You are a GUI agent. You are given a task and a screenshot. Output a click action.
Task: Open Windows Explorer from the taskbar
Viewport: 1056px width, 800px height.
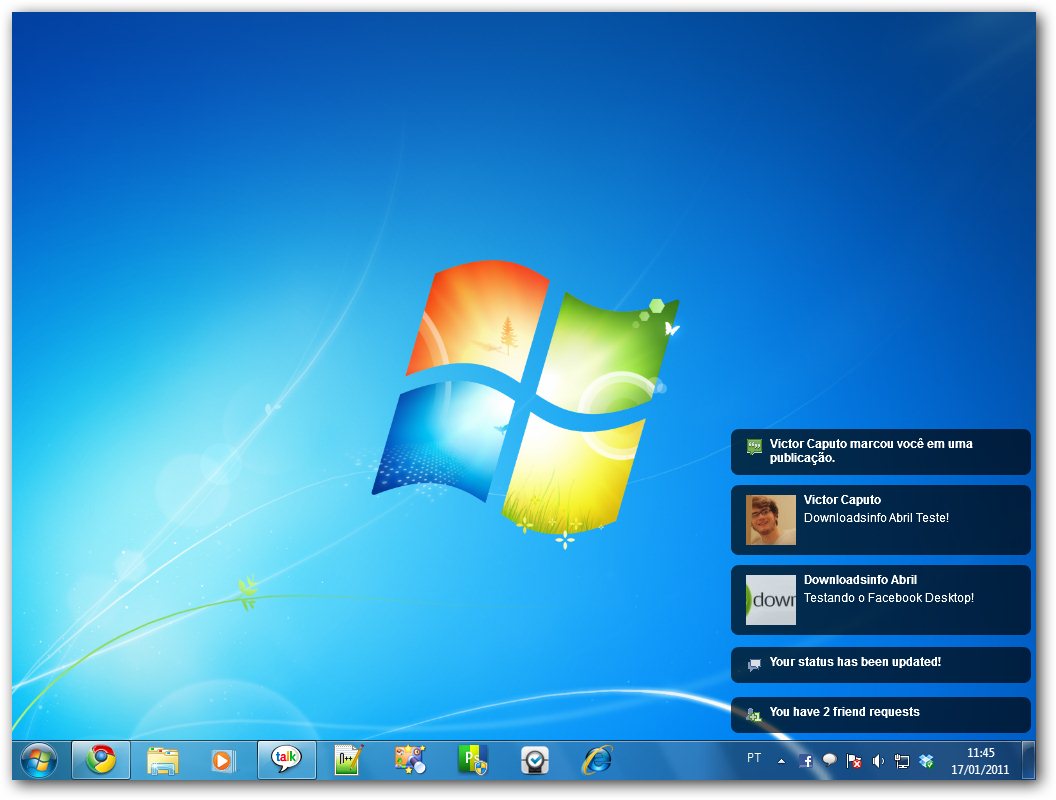coord(162,761)
